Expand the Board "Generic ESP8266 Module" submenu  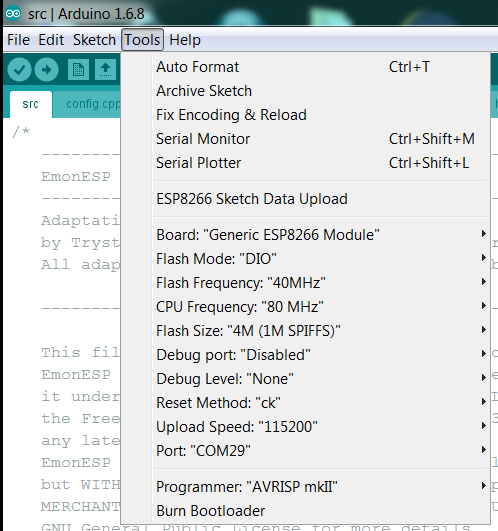pos(305,235)
